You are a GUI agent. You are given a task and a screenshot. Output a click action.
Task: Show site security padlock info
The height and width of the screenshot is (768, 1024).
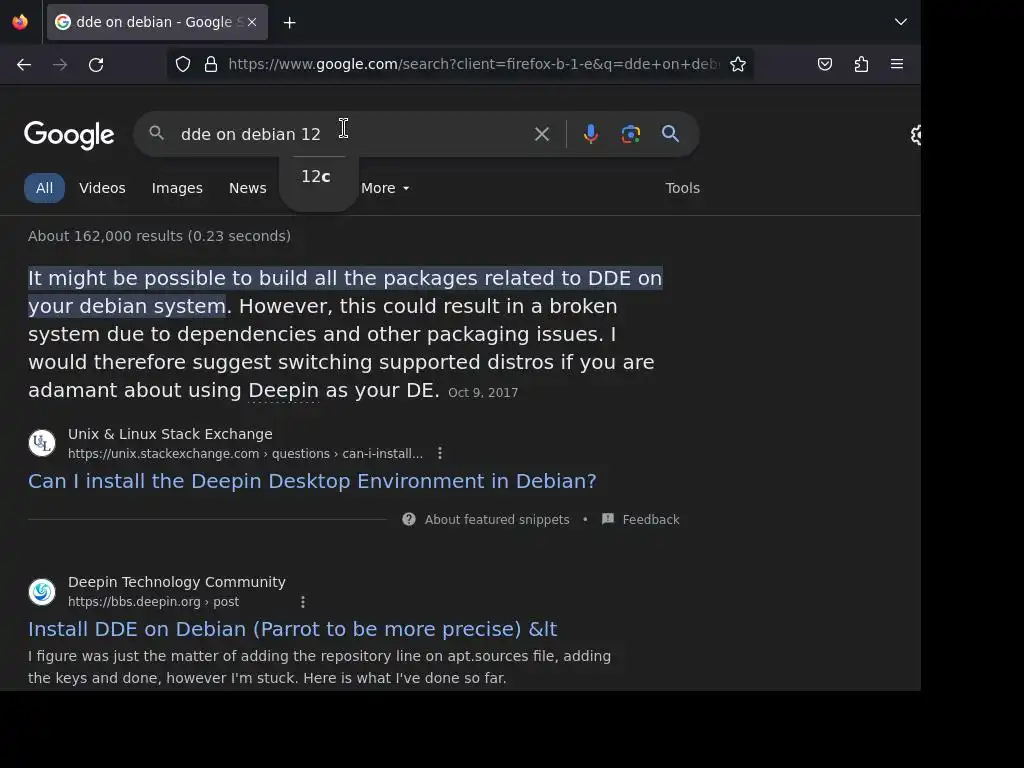(x=210, y=64)
